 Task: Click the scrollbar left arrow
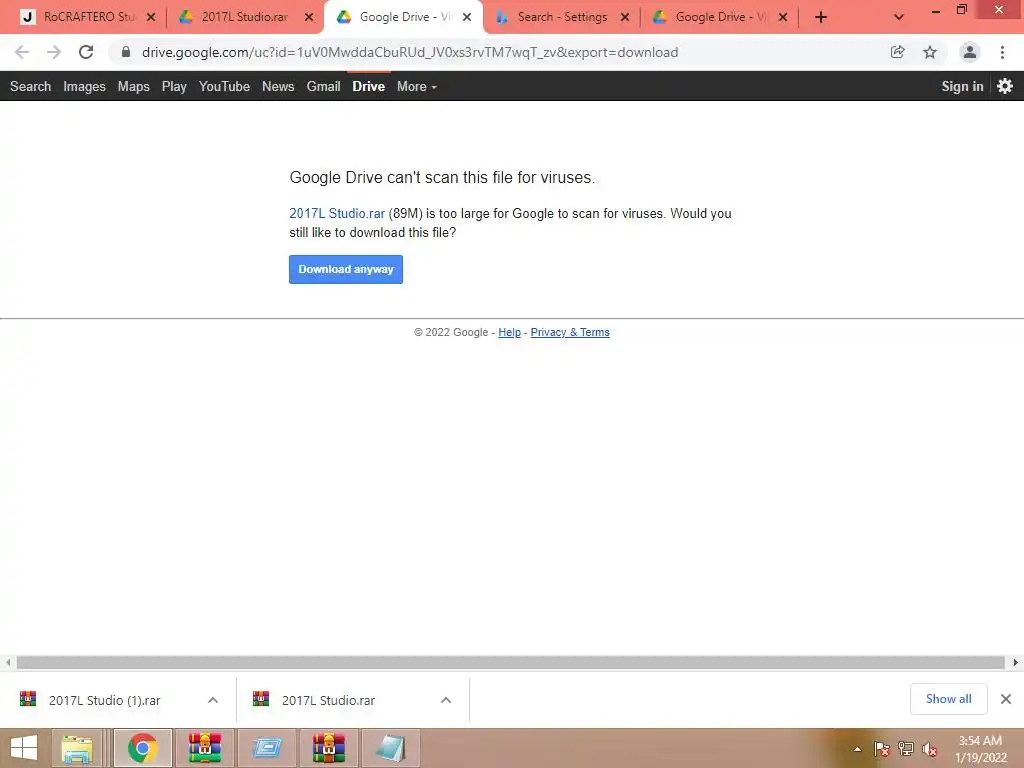(7, 662)
